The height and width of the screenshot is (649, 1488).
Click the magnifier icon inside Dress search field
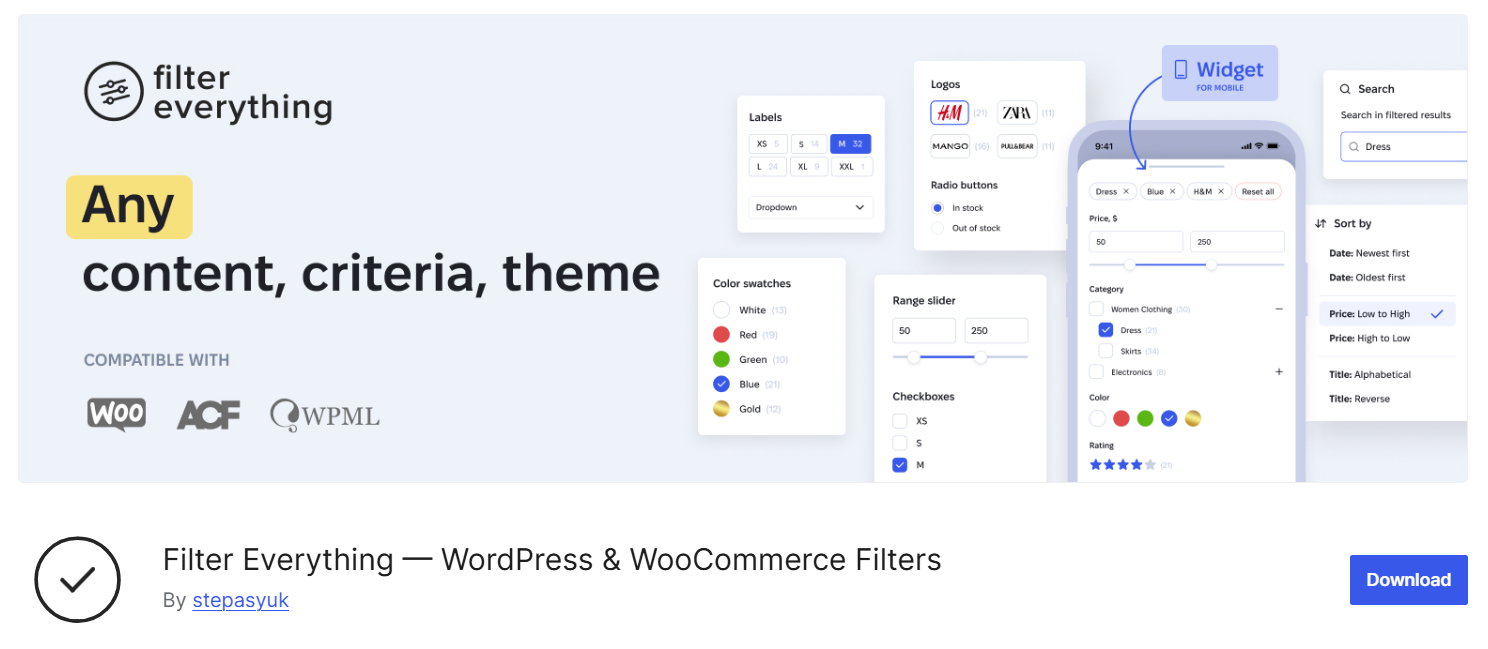point(1355,147)
